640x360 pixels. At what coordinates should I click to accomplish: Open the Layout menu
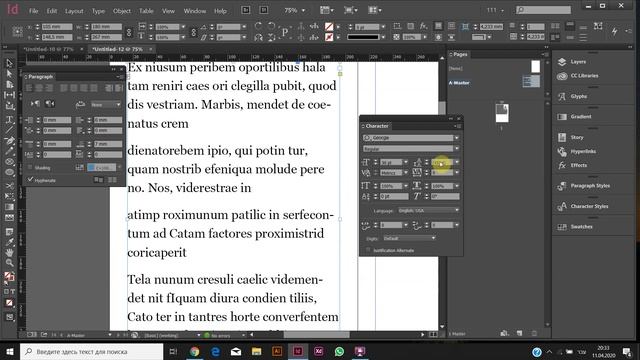coord(74,11)
